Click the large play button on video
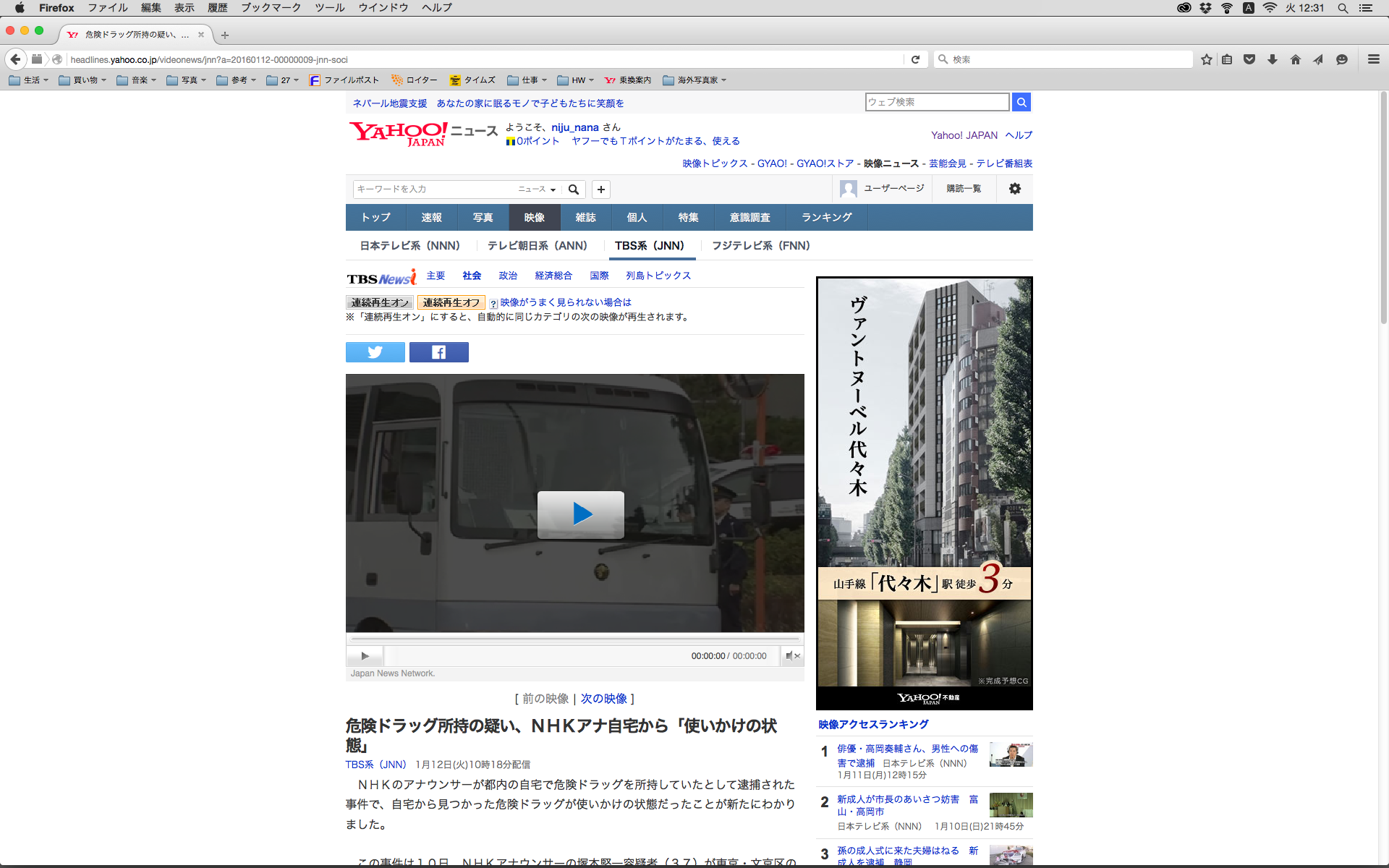The image size is (1389, 868). point(580,514)
